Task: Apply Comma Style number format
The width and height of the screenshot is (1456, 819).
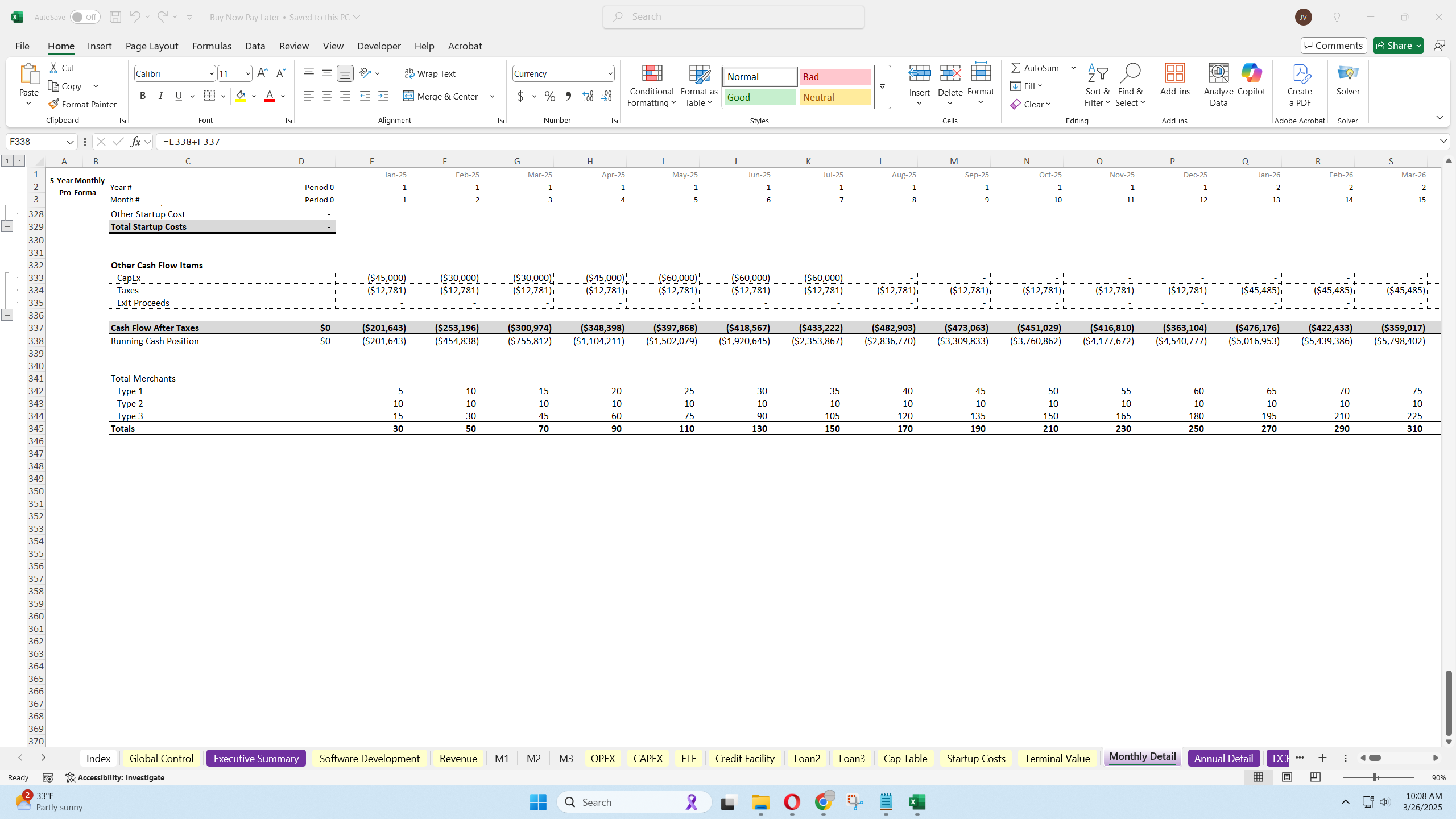Action: (x=567, y=96)
